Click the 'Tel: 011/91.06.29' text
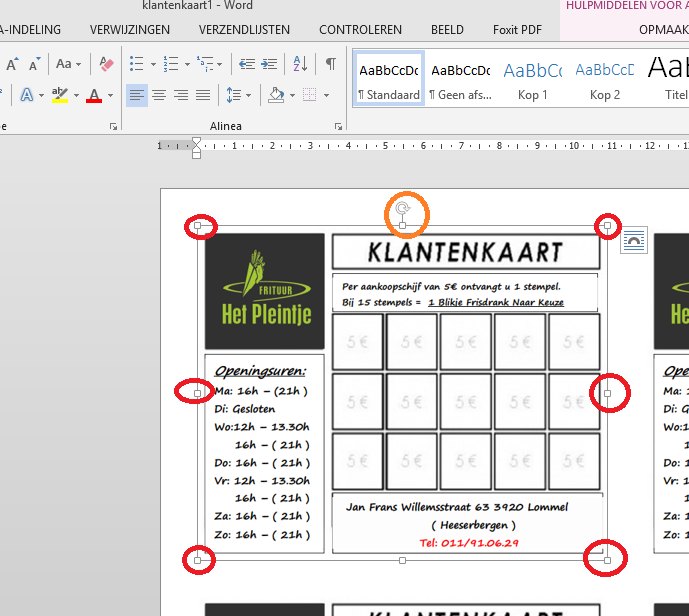Viewport: 689px width, 616px height. coord(469,543)
